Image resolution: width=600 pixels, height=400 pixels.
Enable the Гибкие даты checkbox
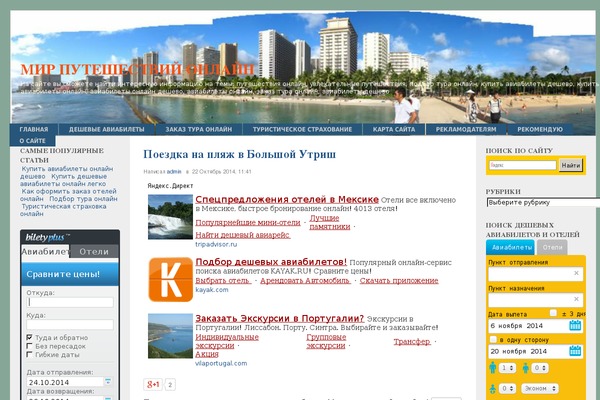pyautogui.click(x=29, y=354)
